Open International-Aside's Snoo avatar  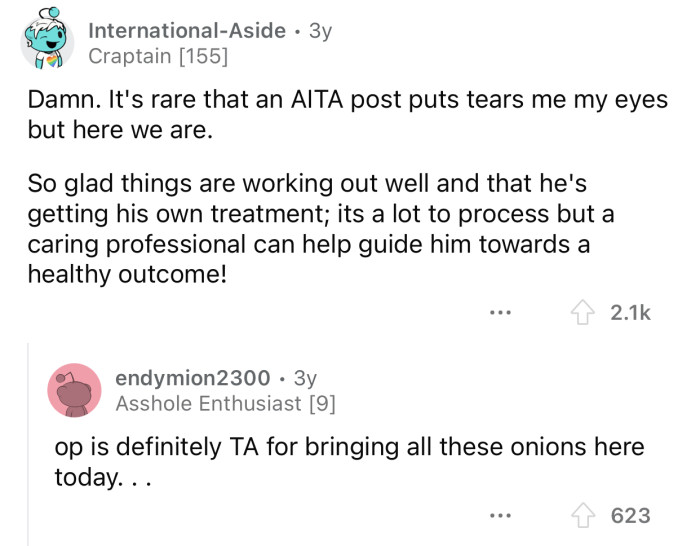(x=46, y=44)
